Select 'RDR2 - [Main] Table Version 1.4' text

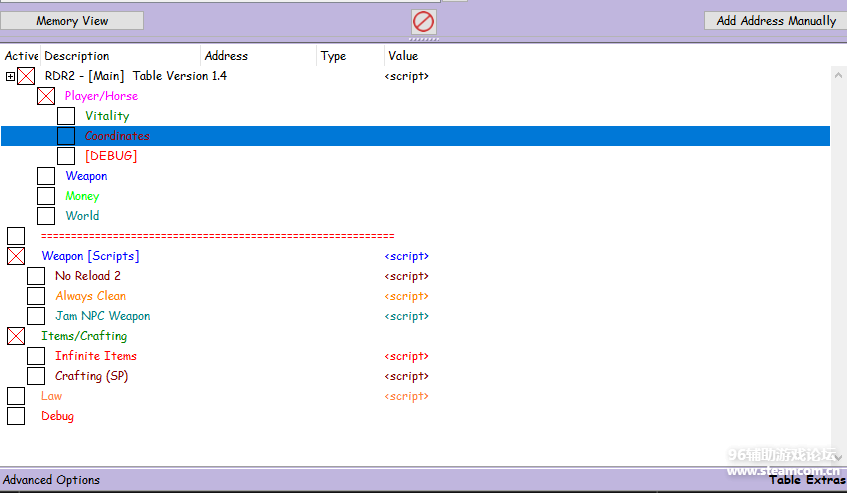pyautogui.click(x=136, y=76)
